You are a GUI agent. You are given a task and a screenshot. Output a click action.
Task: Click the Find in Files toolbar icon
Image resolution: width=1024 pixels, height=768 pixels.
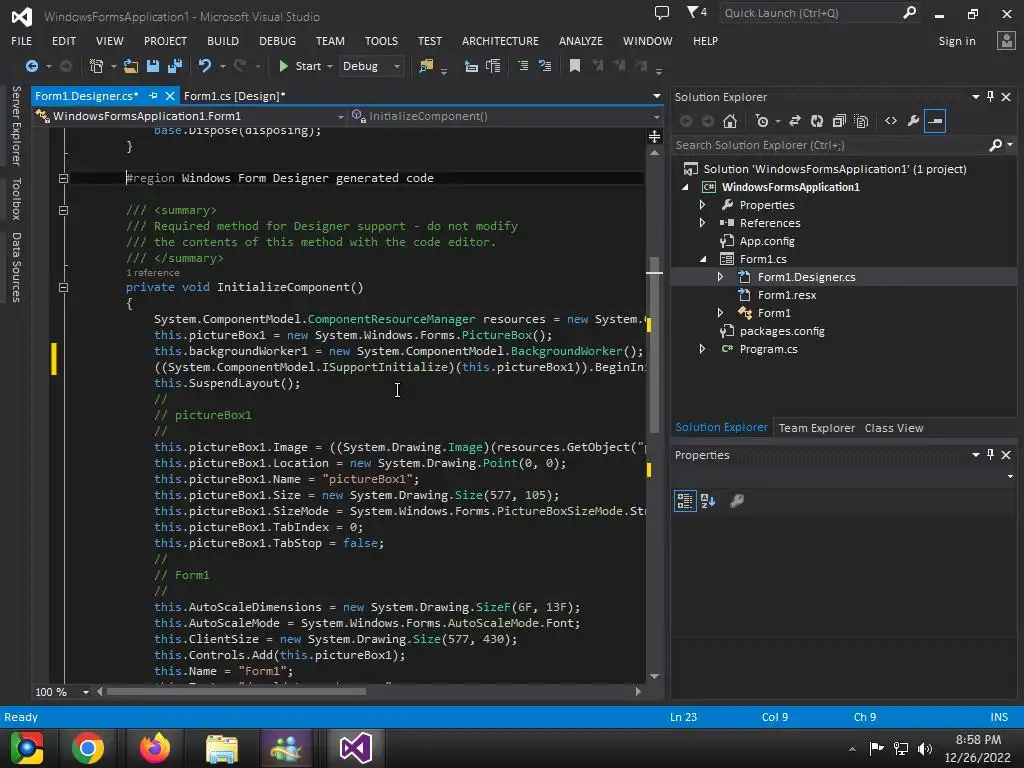coord(426,66)
